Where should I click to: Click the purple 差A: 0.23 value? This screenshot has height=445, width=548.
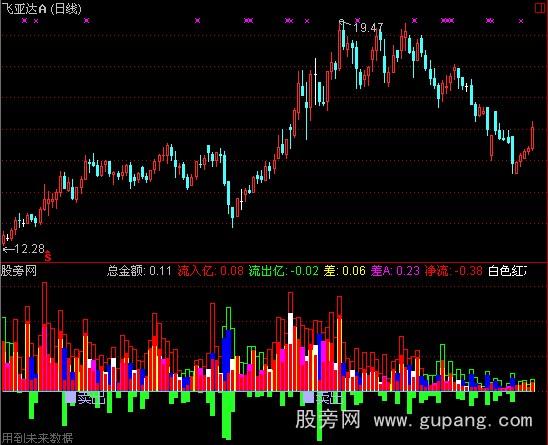[395, 271]
